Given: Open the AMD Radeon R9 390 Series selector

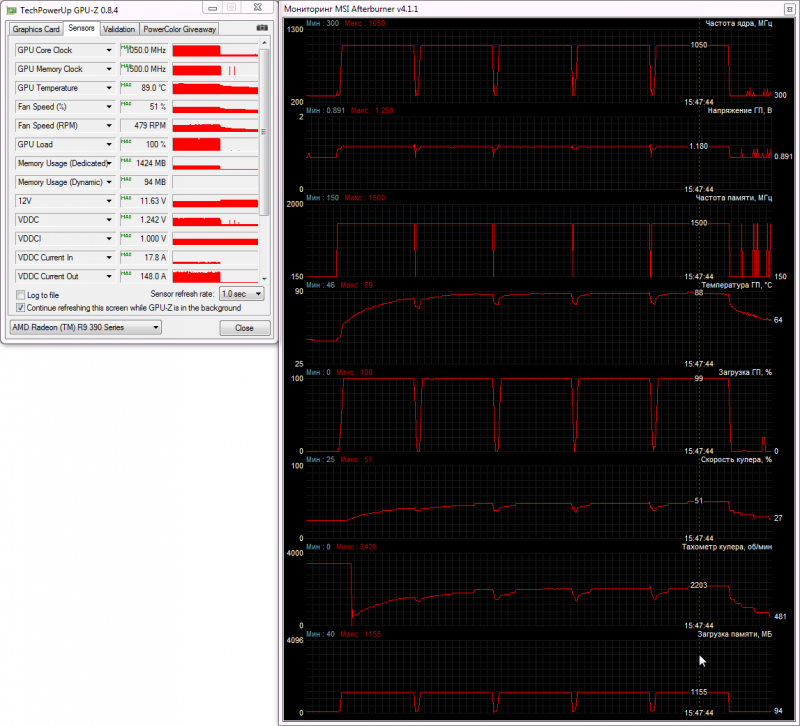Looking at the screenshot, I should pos(86,328).
